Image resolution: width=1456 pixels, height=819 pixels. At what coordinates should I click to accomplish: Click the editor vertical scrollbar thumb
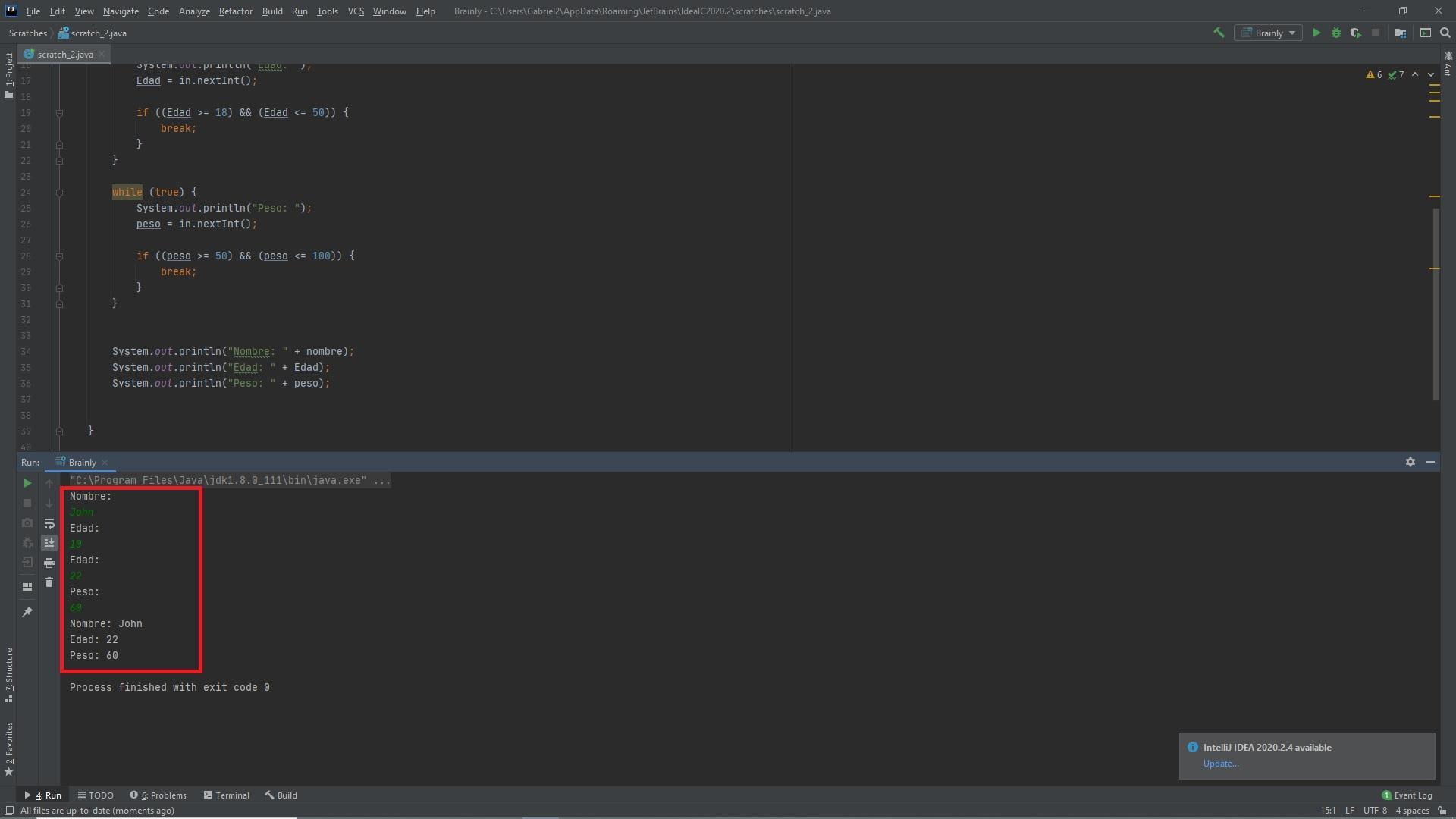coord(1436,303)
